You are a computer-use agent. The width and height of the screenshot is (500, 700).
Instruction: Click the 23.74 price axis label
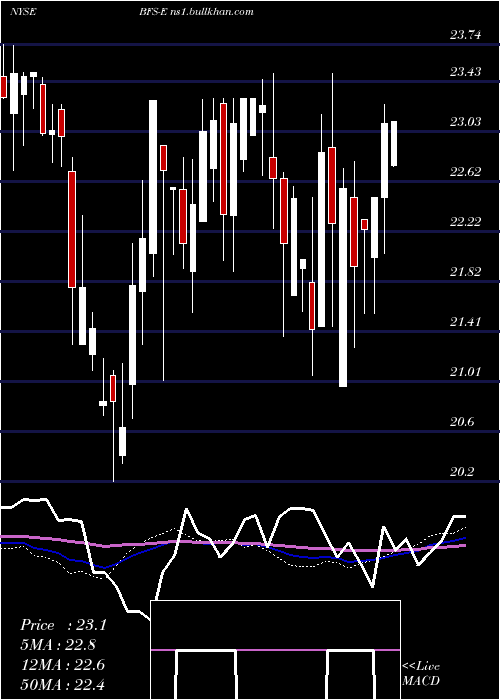[466, 35]
